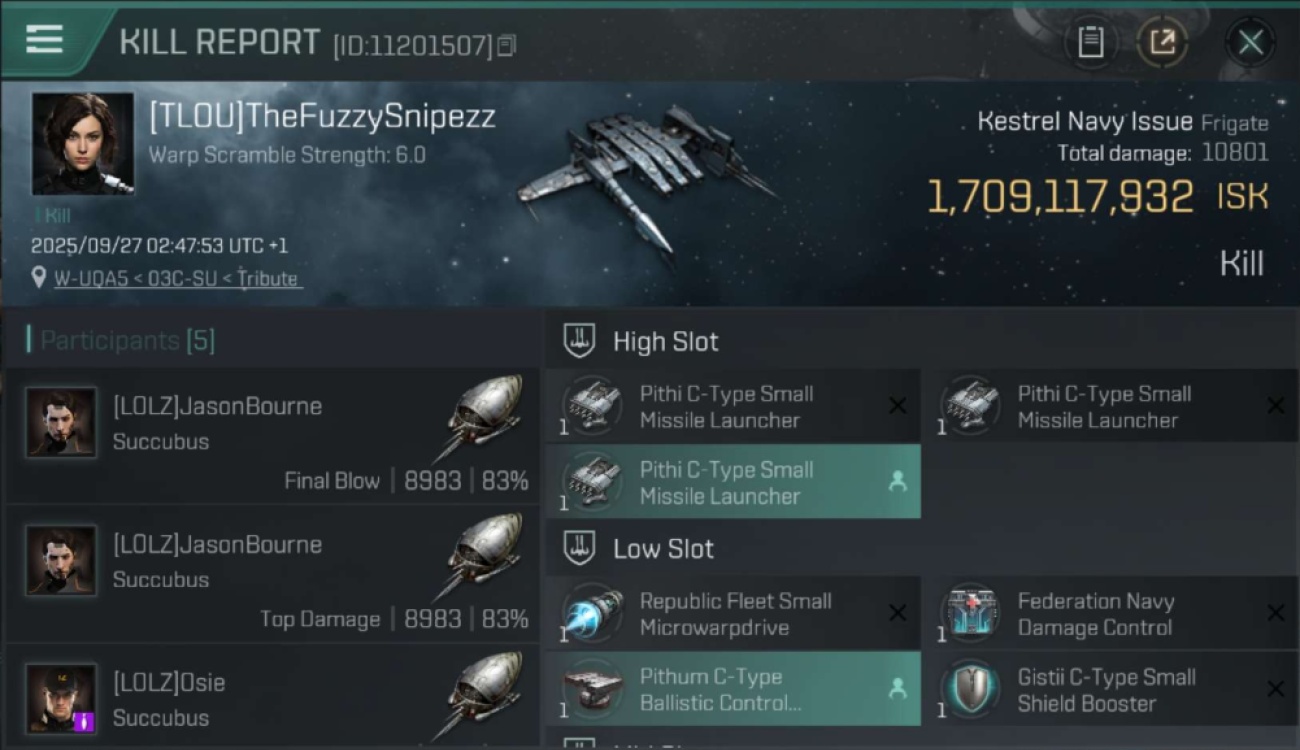Select JasonBourne Final Blow participant entry
This screenshot has height=750, width=1300.
270,437
